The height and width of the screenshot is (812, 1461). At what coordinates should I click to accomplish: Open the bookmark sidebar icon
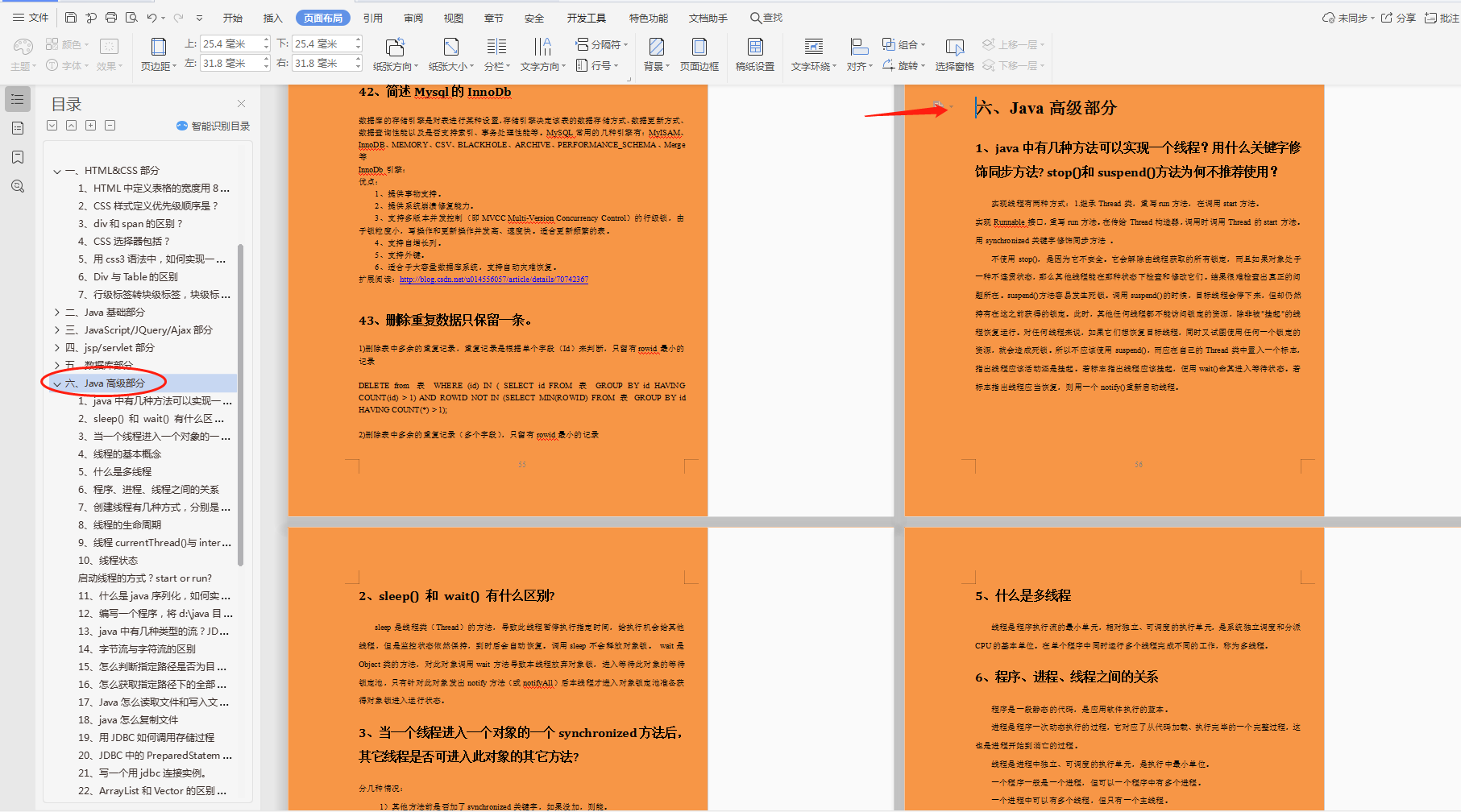point(18,157)
